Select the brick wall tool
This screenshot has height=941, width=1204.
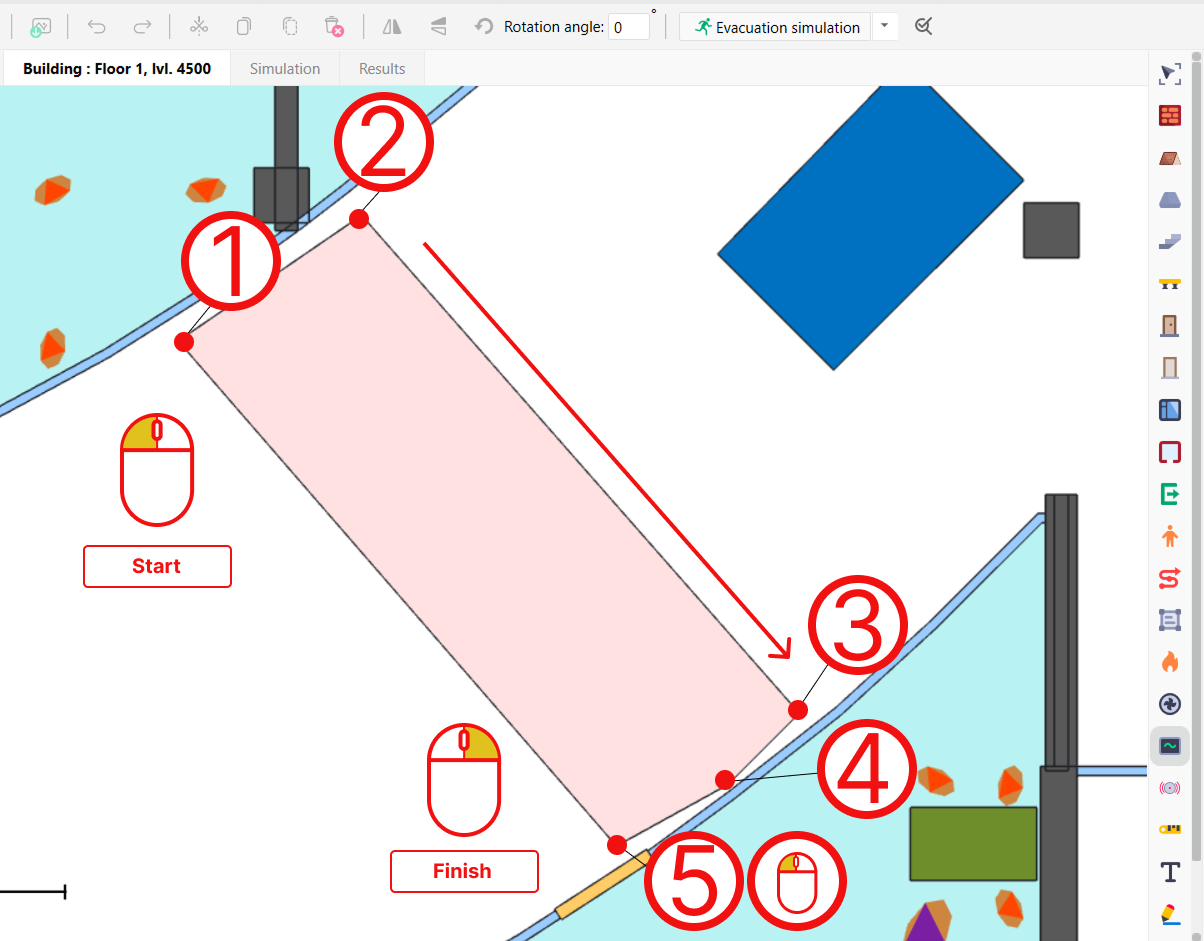pyautogui.click(x=1170, y=116)
